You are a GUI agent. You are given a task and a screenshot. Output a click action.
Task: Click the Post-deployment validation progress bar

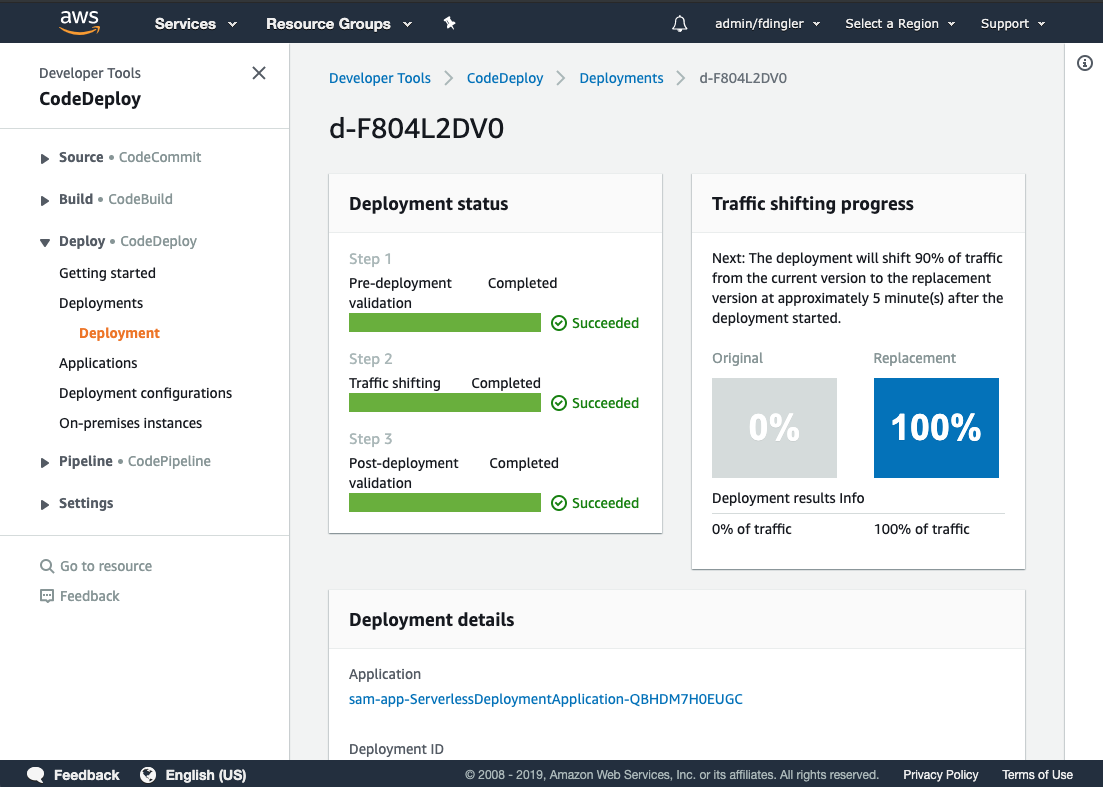coord(445,502)
